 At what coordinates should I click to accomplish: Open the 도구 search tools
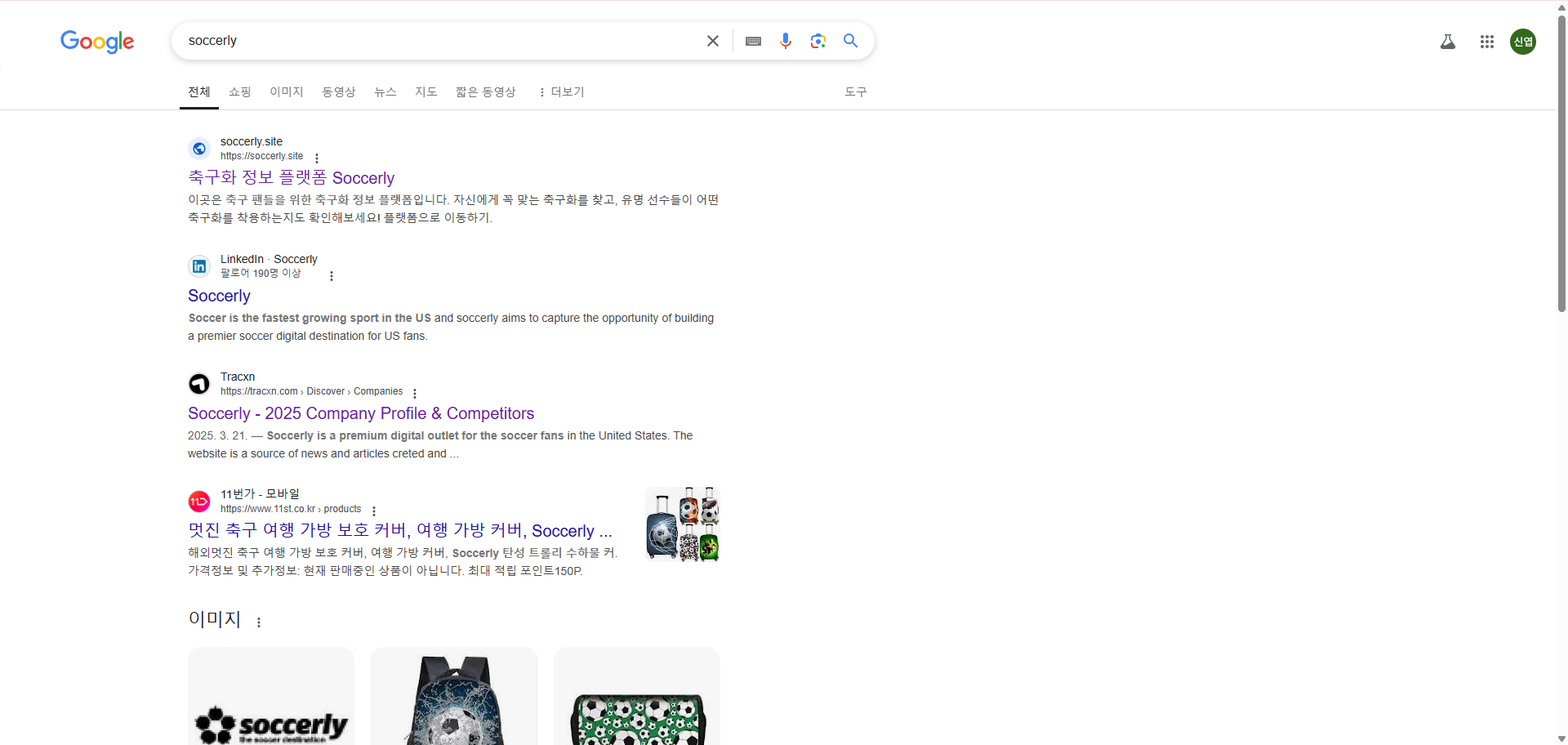856,91
